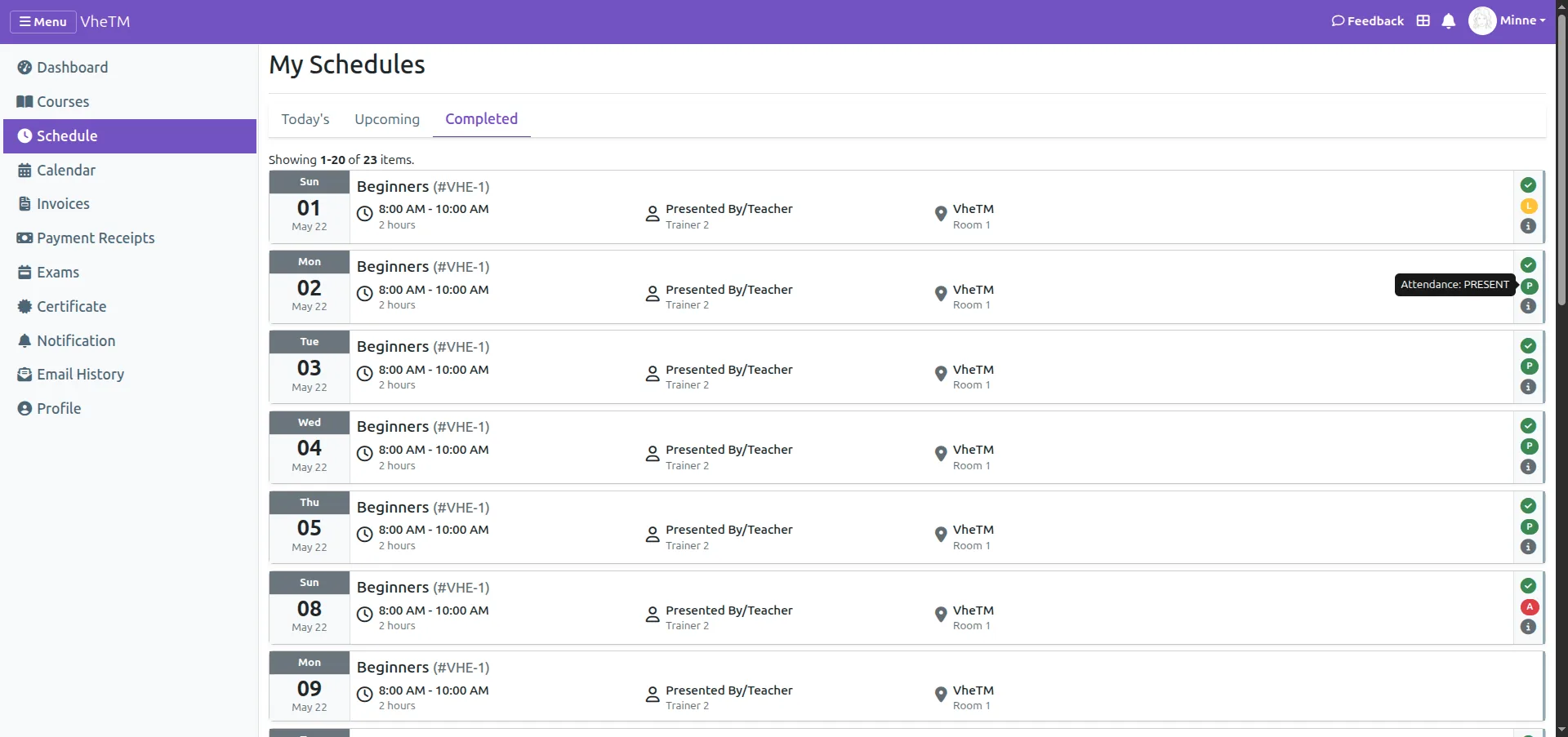The image size is (1568, 737).
Task: Click the My Schedules page heading
Action: click(x=347, y=64)
